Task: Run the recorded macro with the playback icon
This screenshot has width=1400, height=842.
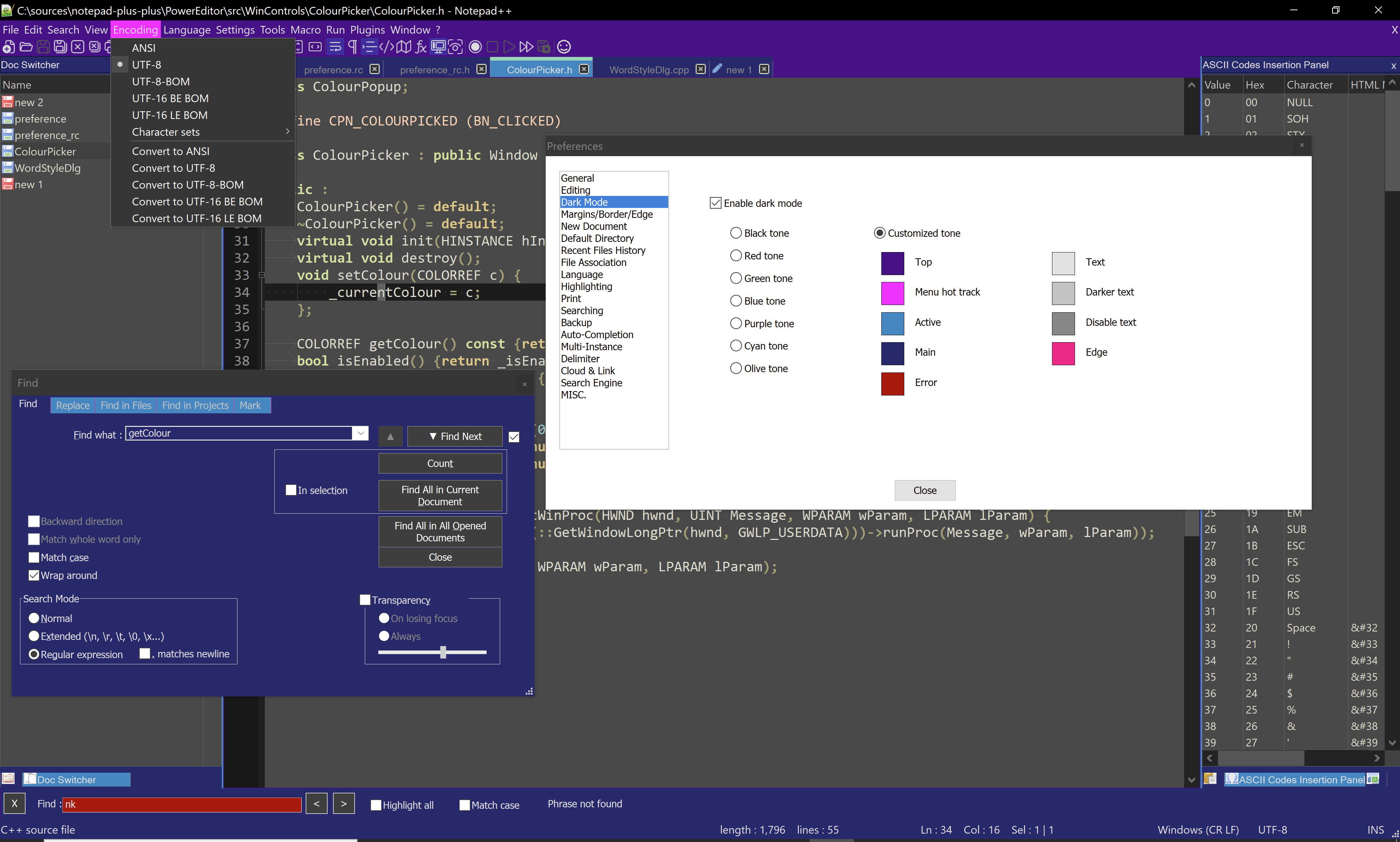Action: (509, 47)
